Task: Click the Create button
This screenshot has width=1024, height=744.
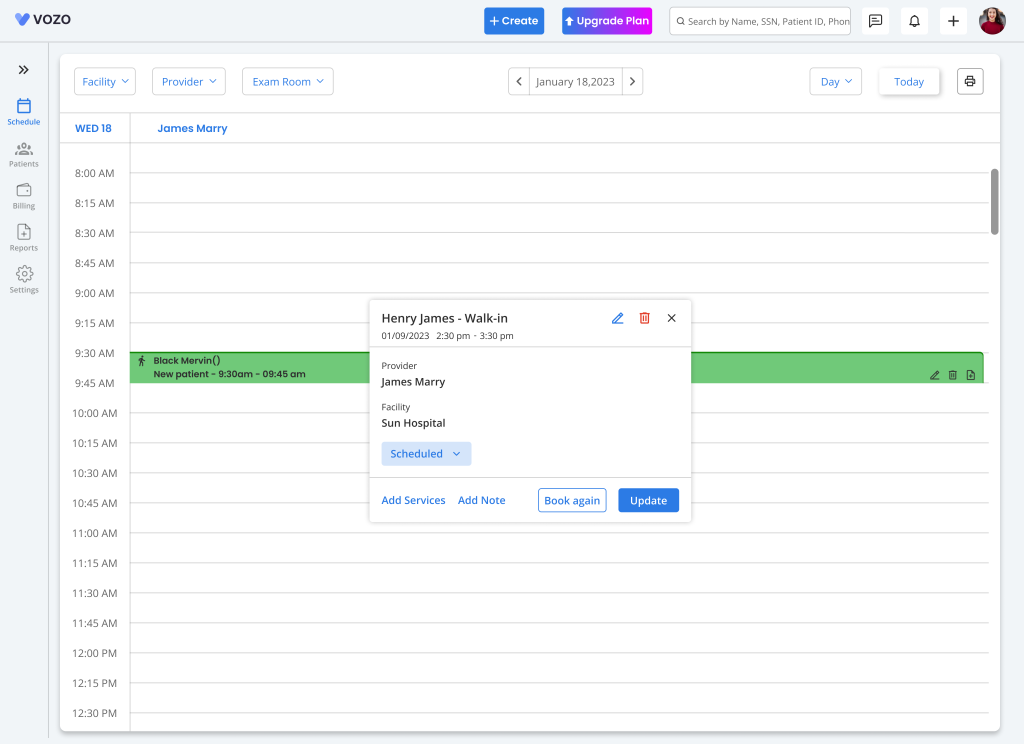Action: [x=514, y=21]
